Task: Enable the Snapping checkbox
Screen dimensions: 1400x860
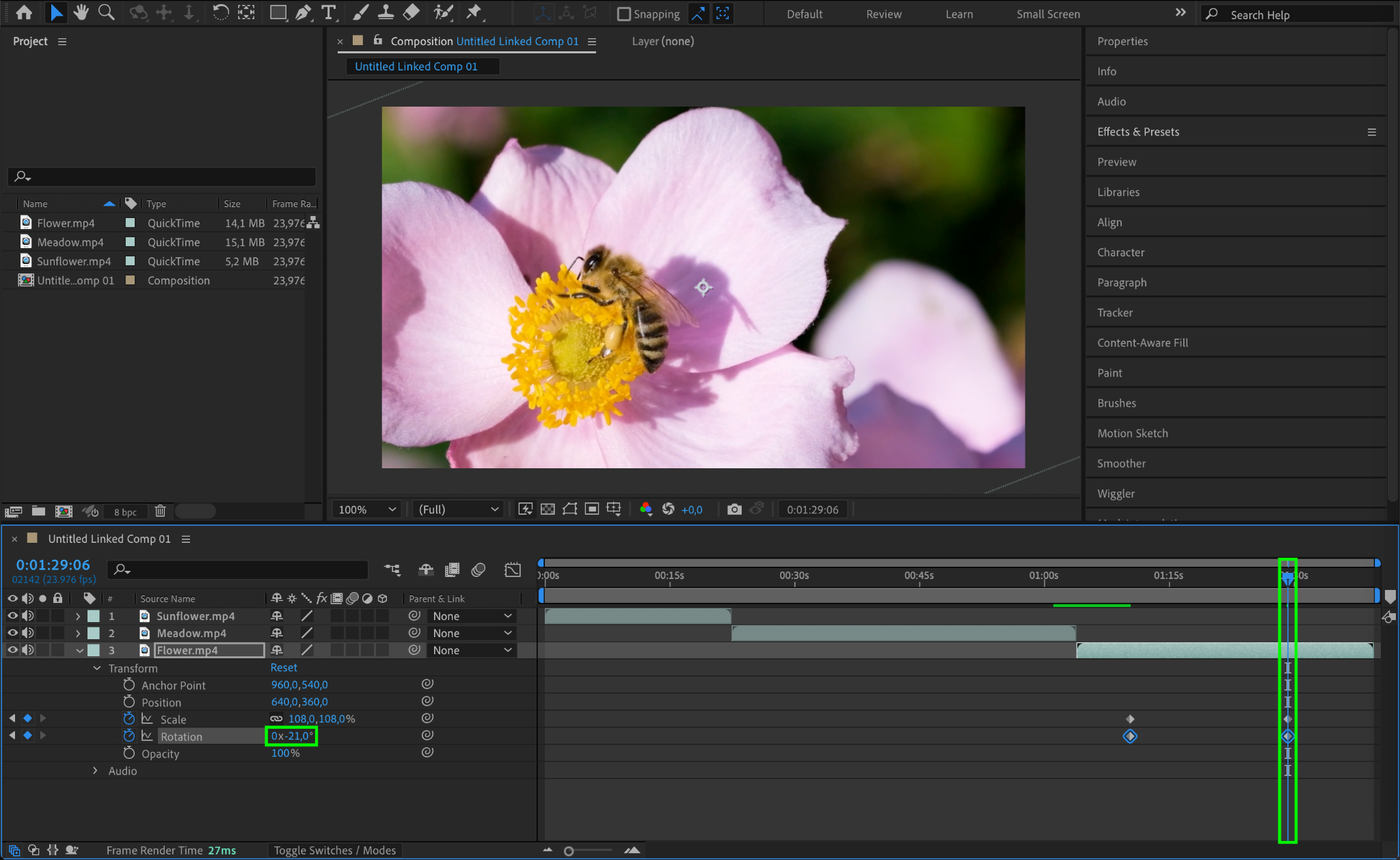Action: tap(623, 14)
